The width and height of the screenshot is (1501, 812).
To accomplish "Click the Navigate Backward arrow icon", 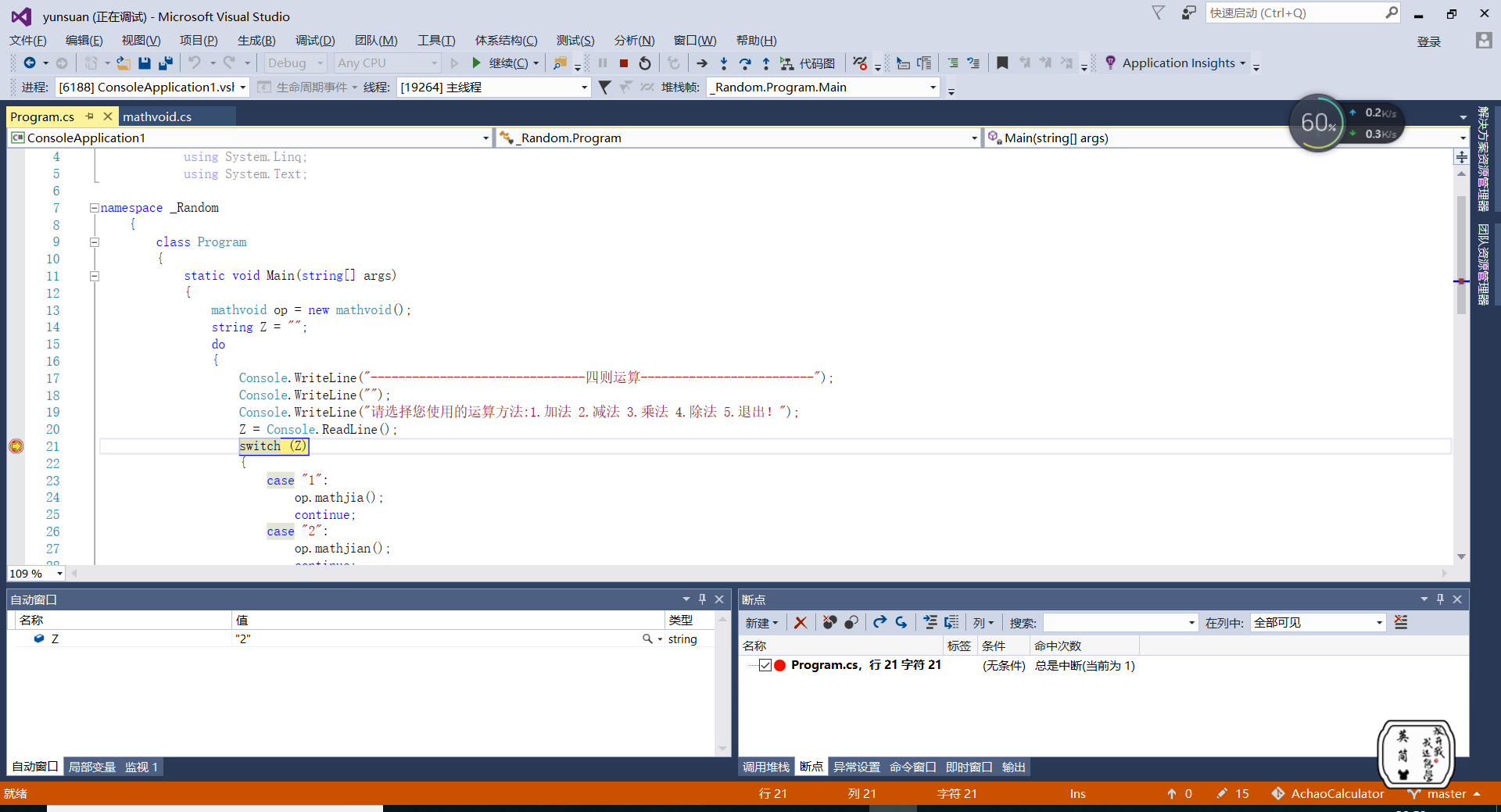I will pos(30,63).
